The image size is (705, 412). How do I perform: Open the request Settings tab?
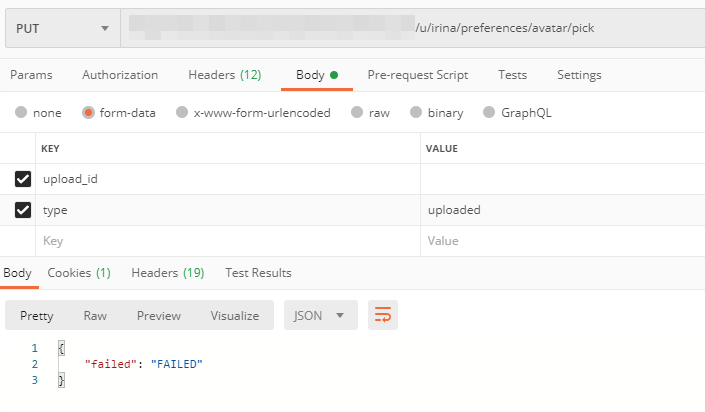tap(579, 75)
